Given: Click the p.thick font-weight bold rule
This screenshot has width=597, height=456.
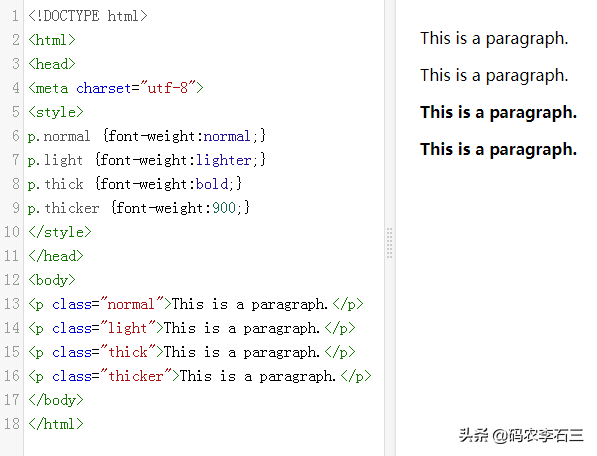Looking at the screenshot, I should [135, 184].
